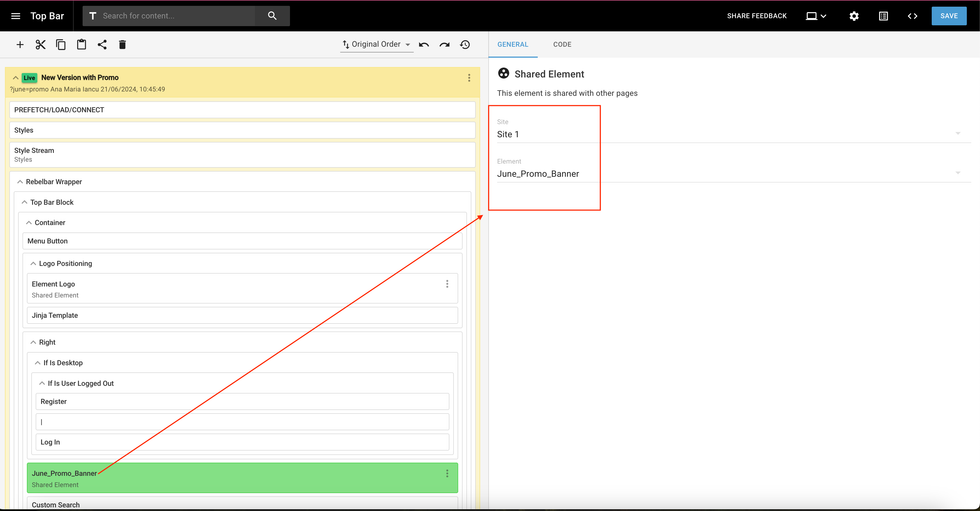Collapse the Rebelbar Wrapper tree node
Screen dimensions: 980x511
[20, 182]
